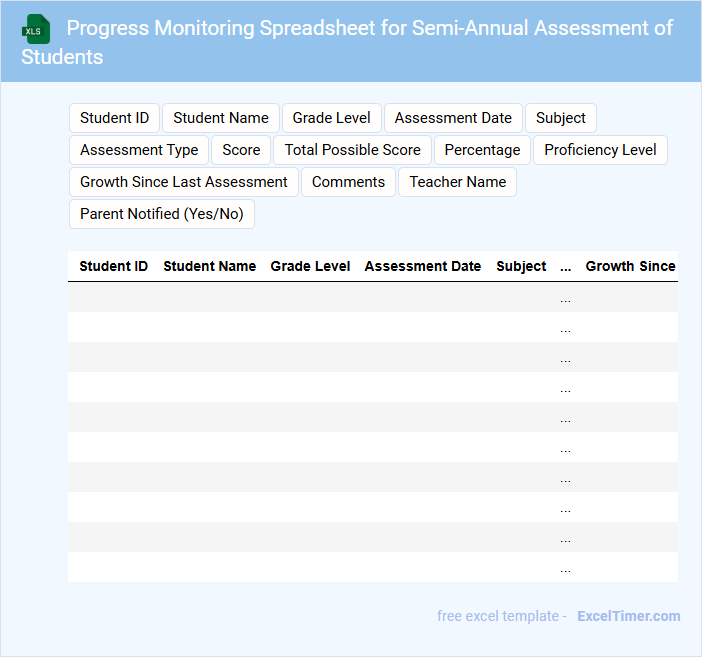Open the ExcelTimer.com link
Viewport: 702px width, 657px height.
coord(628,616)
